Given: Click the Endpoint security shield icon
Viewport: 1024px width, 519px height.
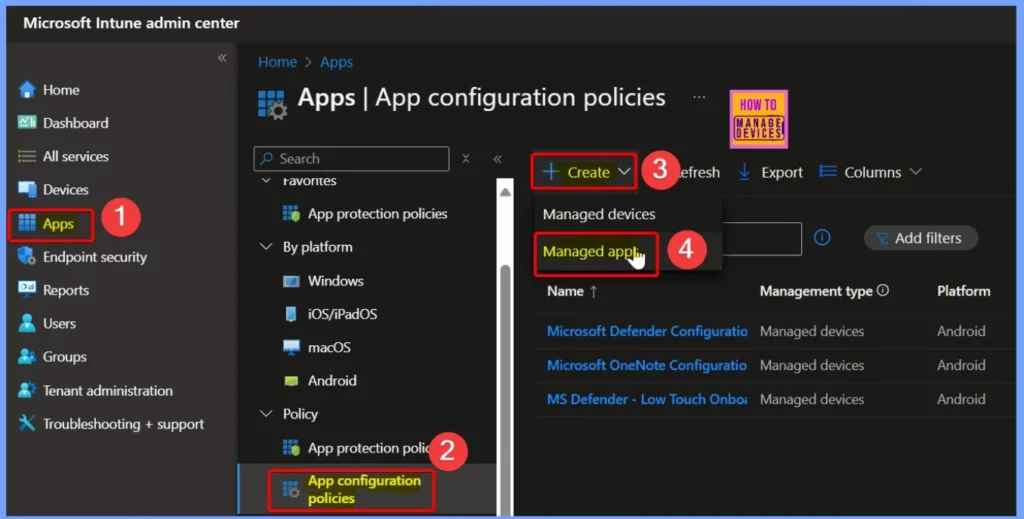Looking at the screenshot, I should coord(27,256).
